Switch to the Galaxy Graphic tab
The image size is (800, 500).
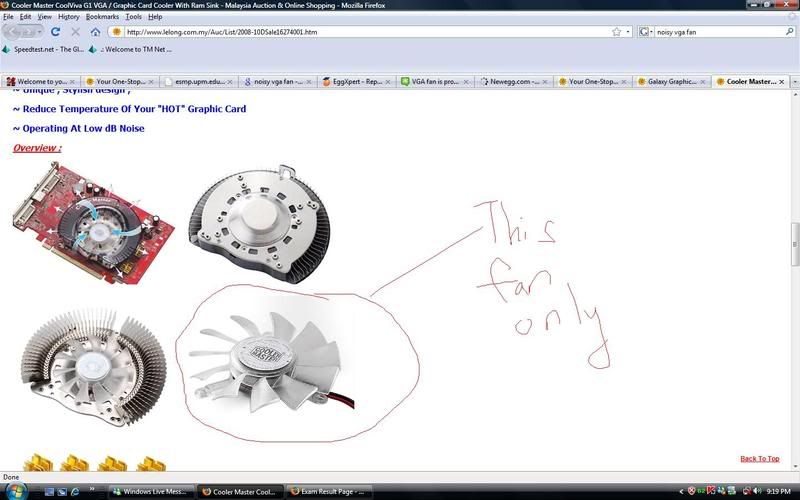(671, 82)
